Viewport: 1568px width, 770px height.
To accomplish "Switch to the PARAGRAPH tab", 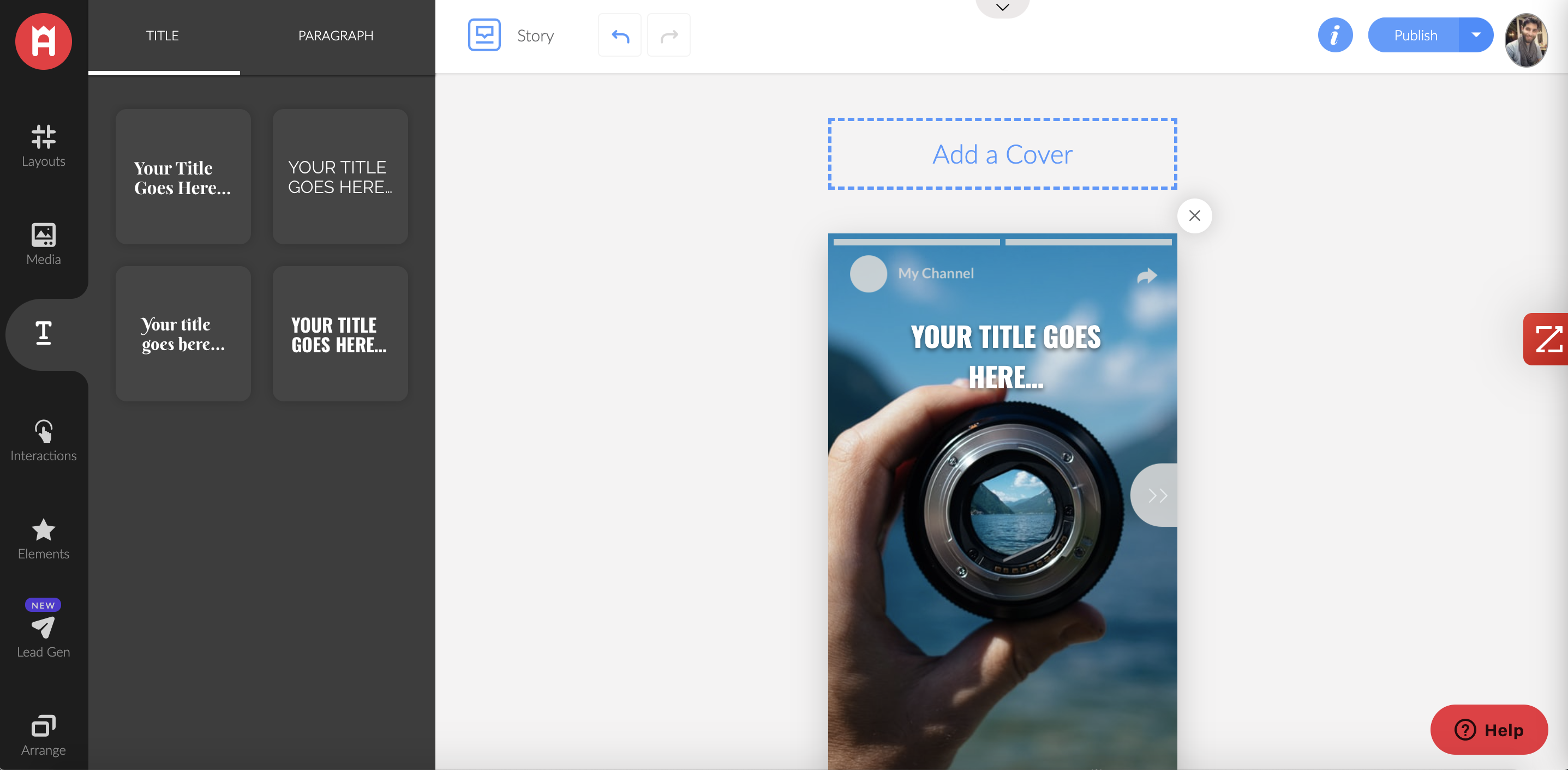I will (x=336, y=36).
